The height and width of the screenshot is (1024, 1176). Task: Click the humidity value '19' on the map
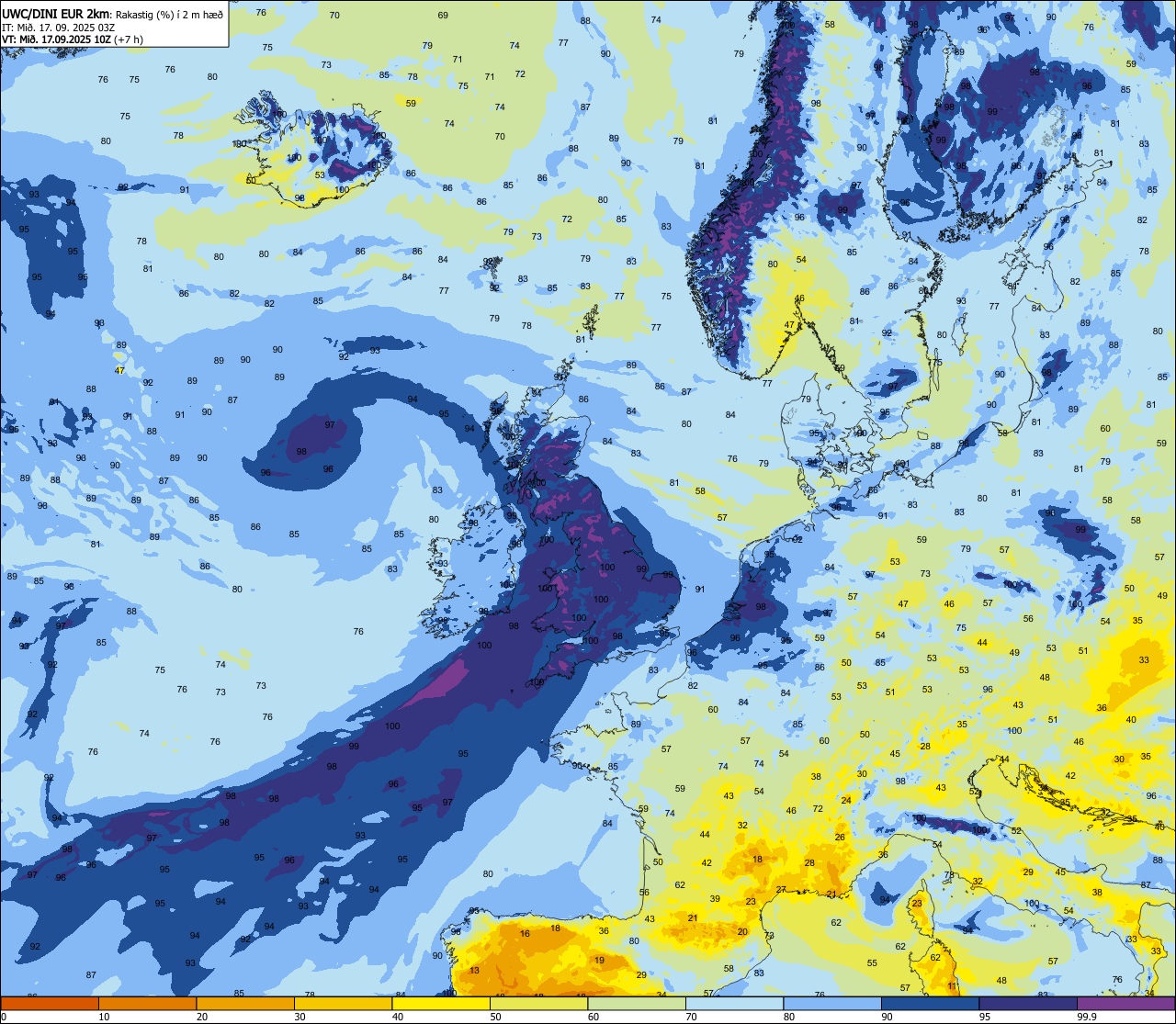click(599, 961)
